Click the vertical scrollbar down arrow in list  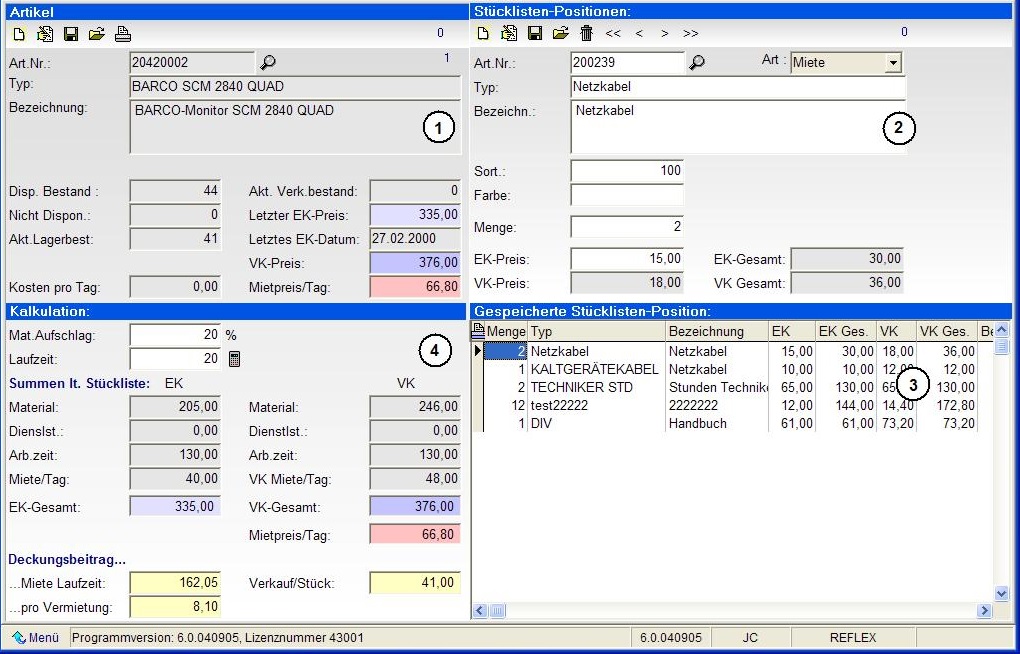(x=1002, y=593)
